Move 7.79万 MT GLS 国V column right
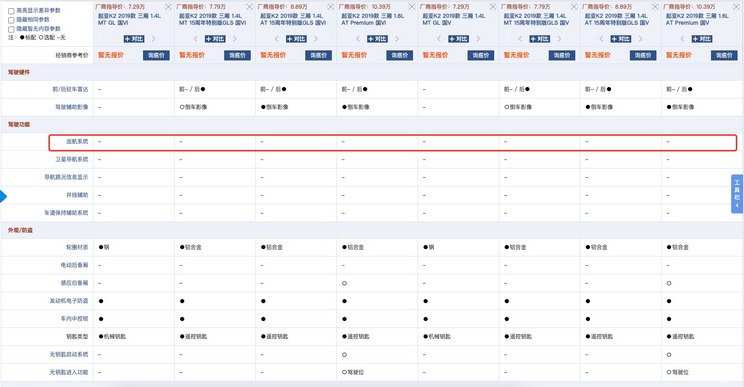This screenshot has width=744, height=387. [559, 39]
